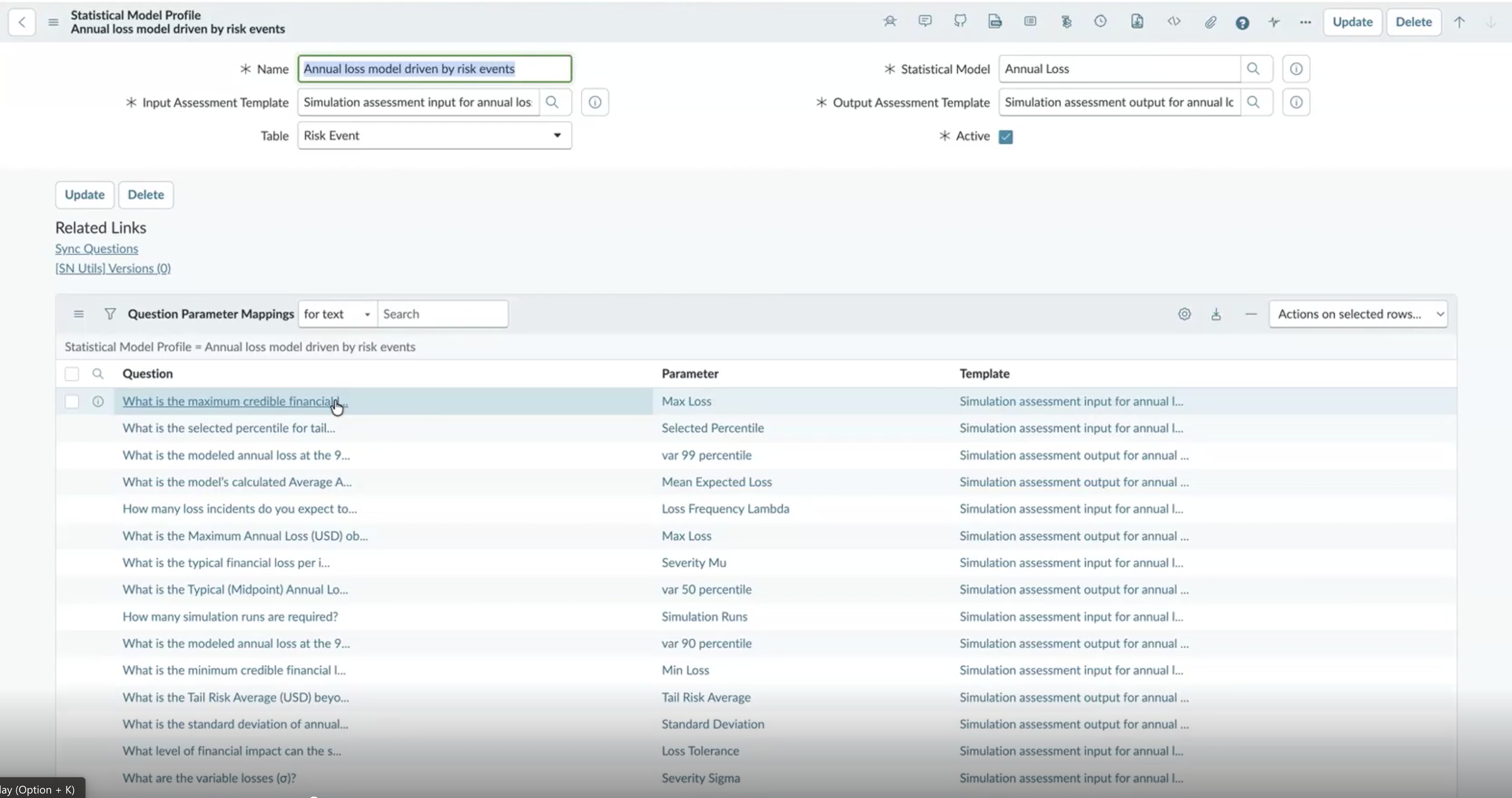Preview Output Assessment Template record info icon
Image resolution: width=1512 pixels, height=798 pixels.
1296,102
